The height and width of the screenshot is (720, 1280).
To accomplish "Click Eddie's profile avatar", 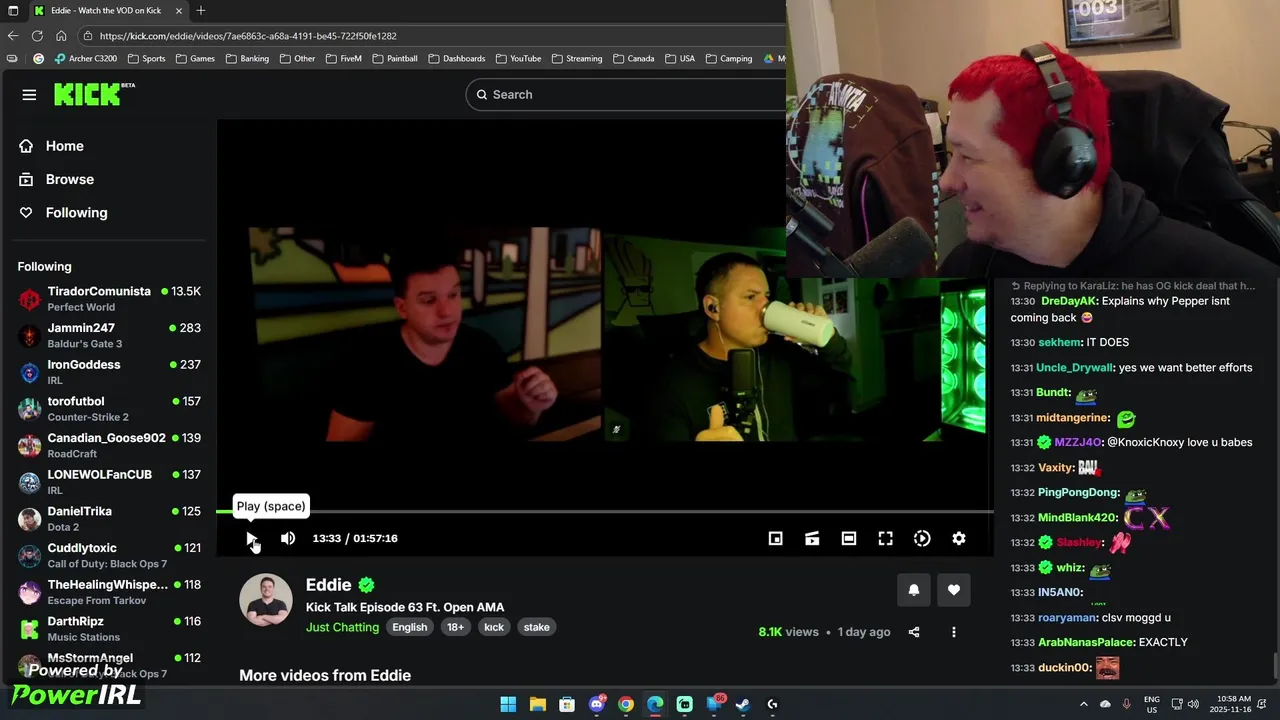I will coord(266,600).
